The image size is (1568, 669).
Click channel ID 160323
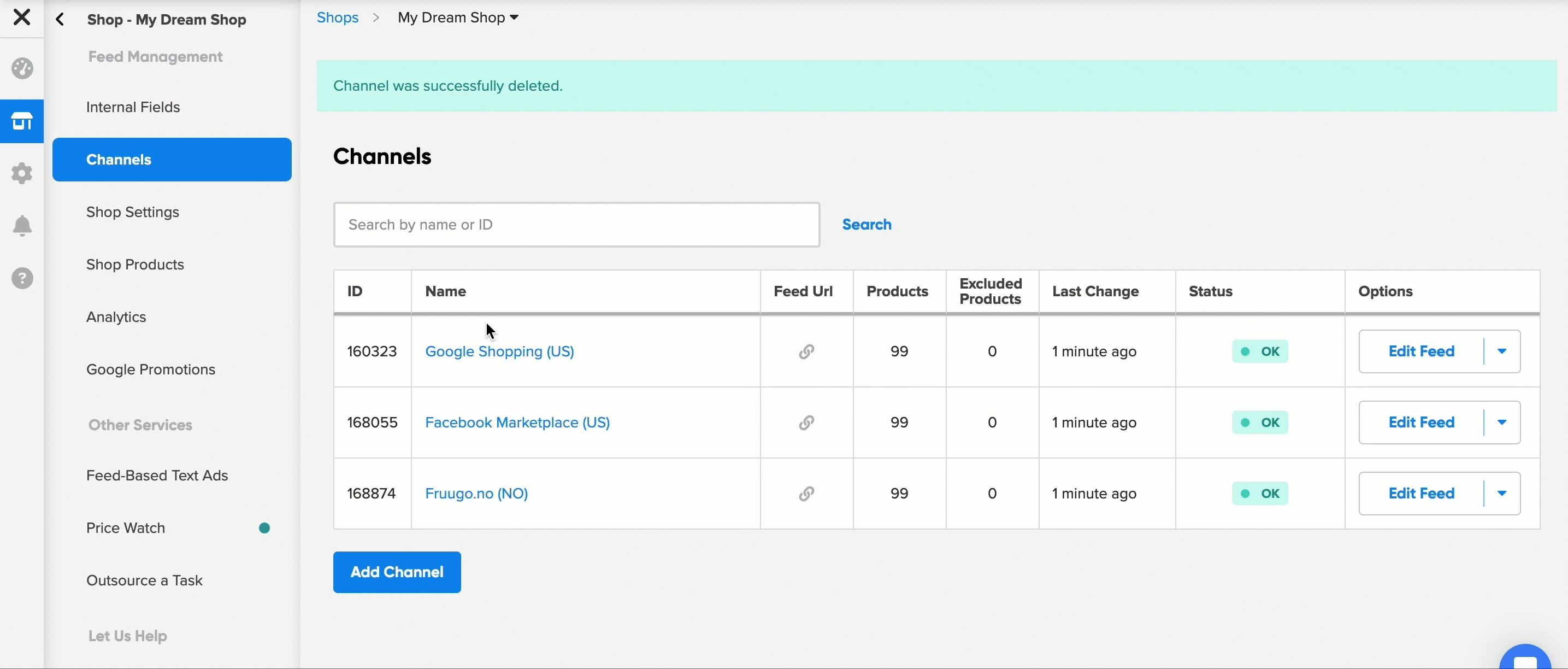click(x=372, y=351)
